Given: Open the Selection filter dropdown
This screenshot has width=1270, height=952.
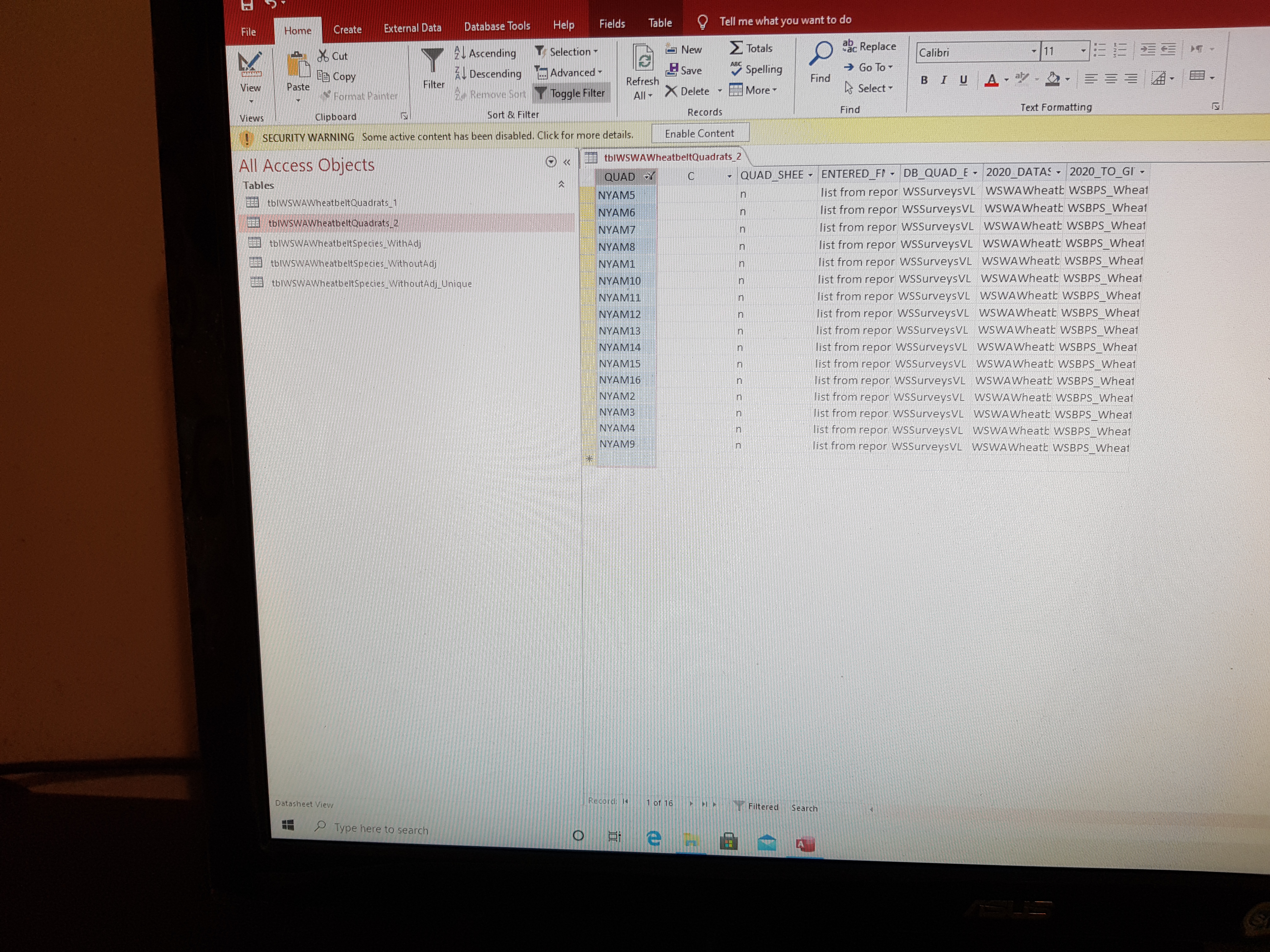Looking at the screenshot, I should coord(567,52).
